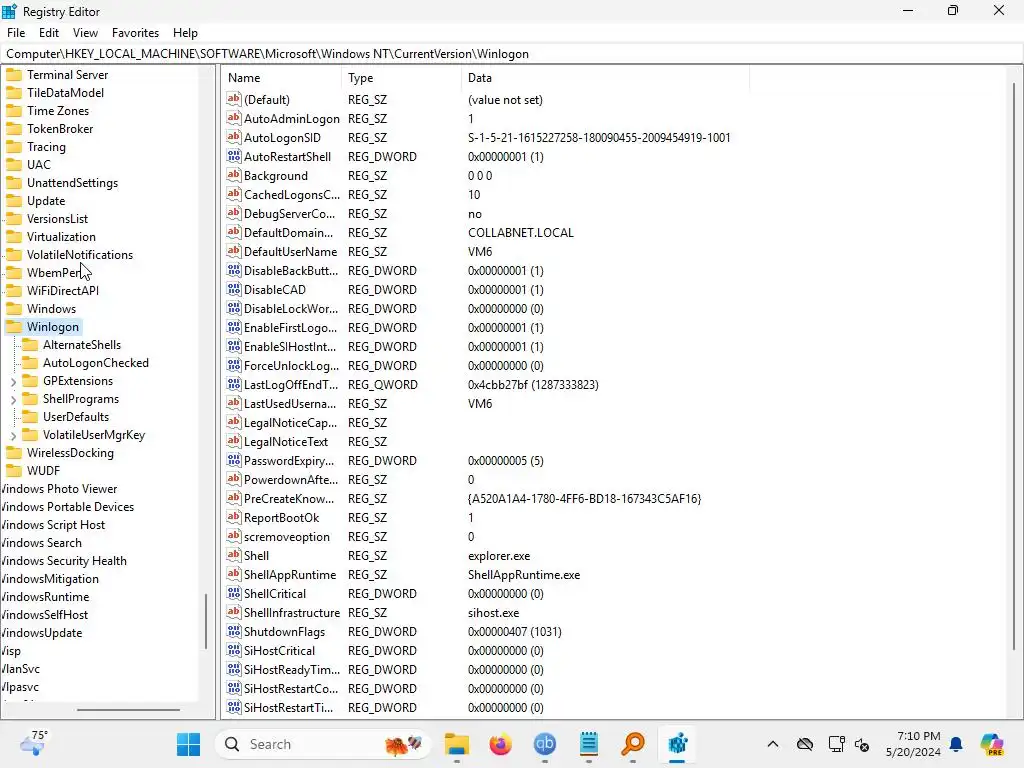Viewport: 1024px width, 768px height.
Task: Open the Notepad taskbar icon
Action: pos(589,744)
